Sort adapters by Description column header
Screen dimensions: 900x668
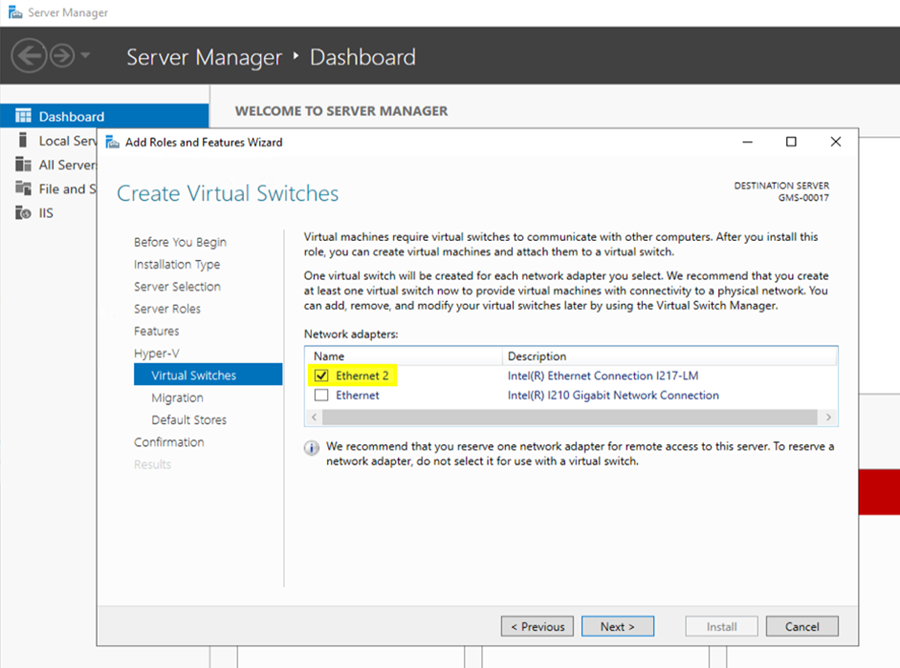(536, 356)
